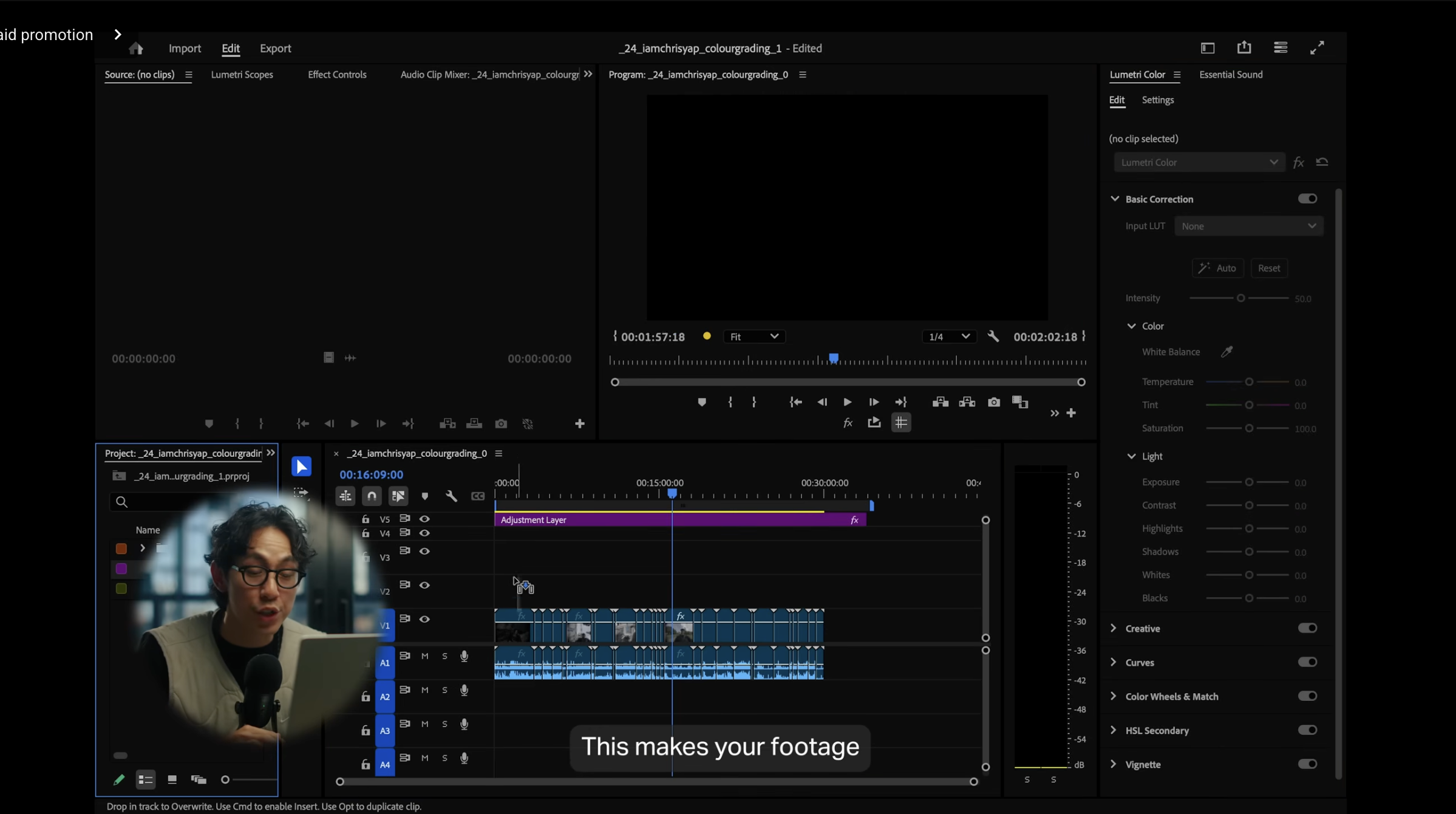
Task: Toggle Snap in Timeline magnet icon
Action: pos(372,496)
